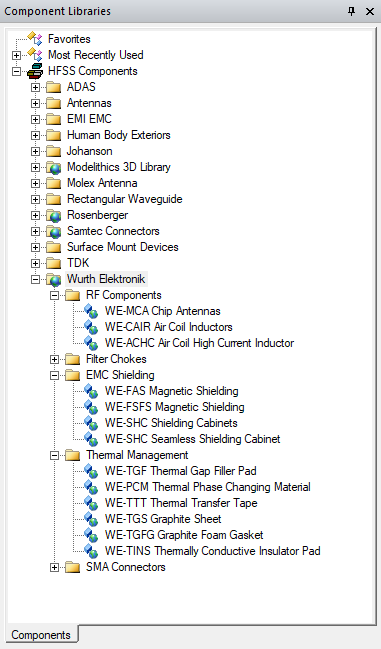Click the WE-TGFG Graphite Foam Gasket icon
This screenshot has height=649, width=381.
point(91,536)
